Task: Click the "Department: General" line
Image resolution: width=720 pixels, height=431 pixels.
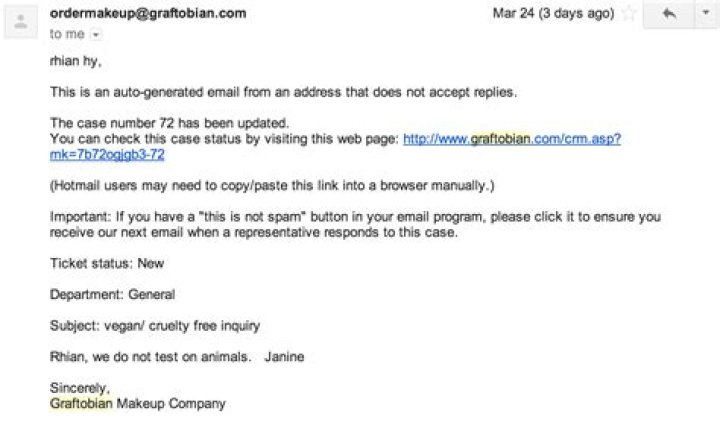Action: click(x=113, y=295)
